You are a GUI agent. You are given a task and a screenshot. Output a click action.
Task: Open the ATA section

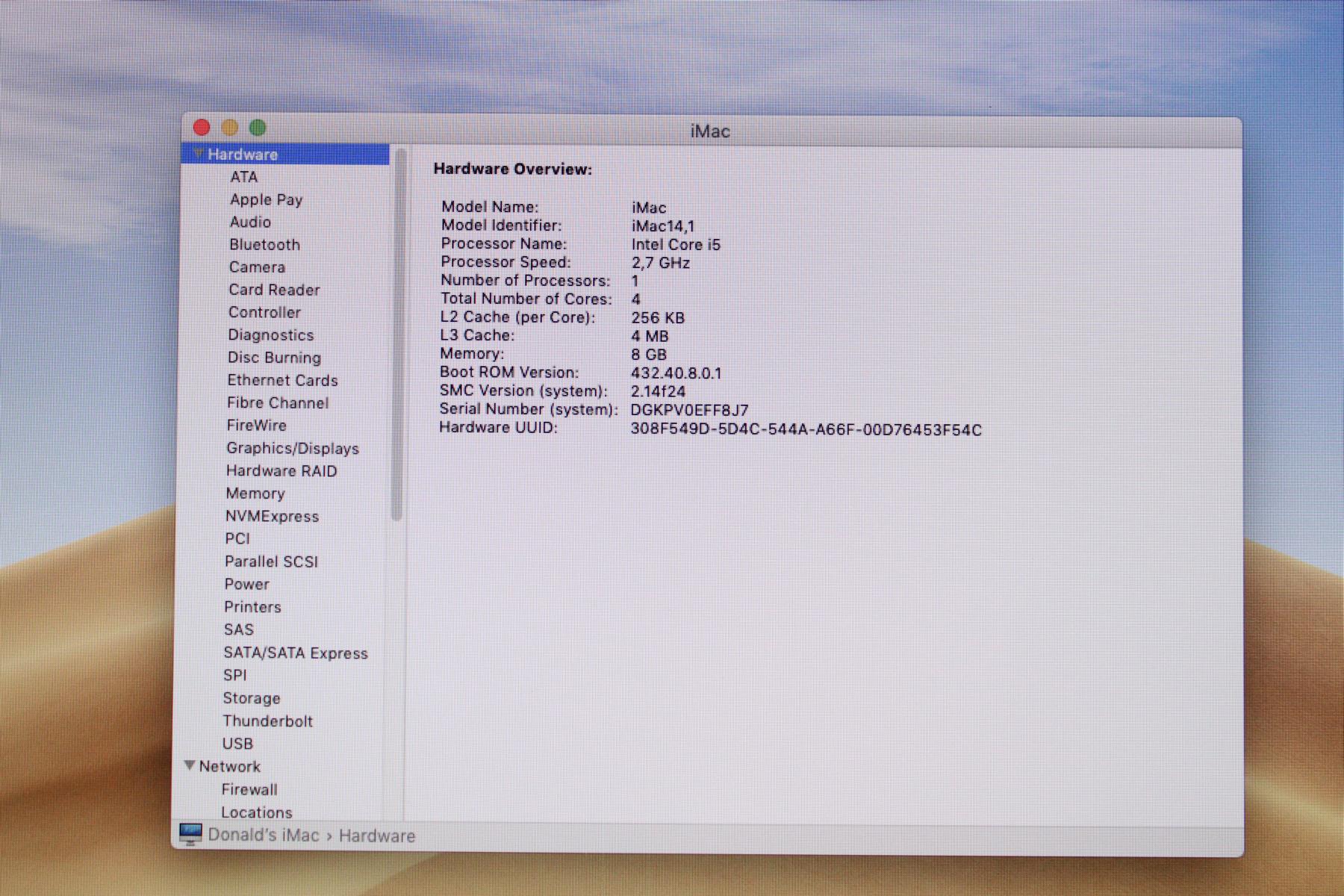[x=243, y=177]
